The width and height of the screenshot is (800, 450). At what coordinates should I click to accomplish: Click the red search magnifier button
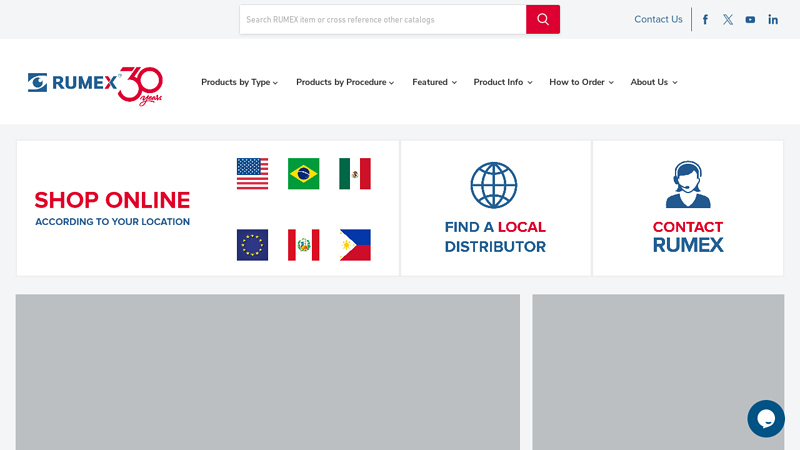[x=543, y=19]
